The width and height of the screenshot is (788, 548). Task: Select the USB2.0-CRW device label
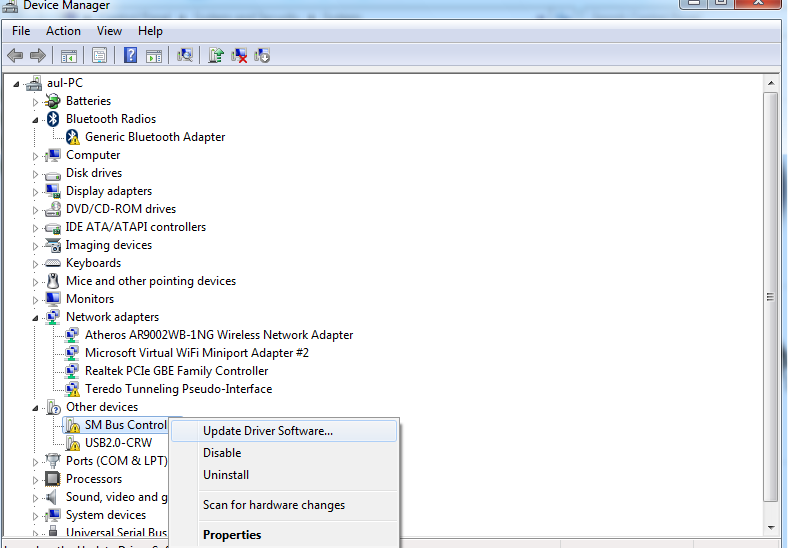pos(119,443)
